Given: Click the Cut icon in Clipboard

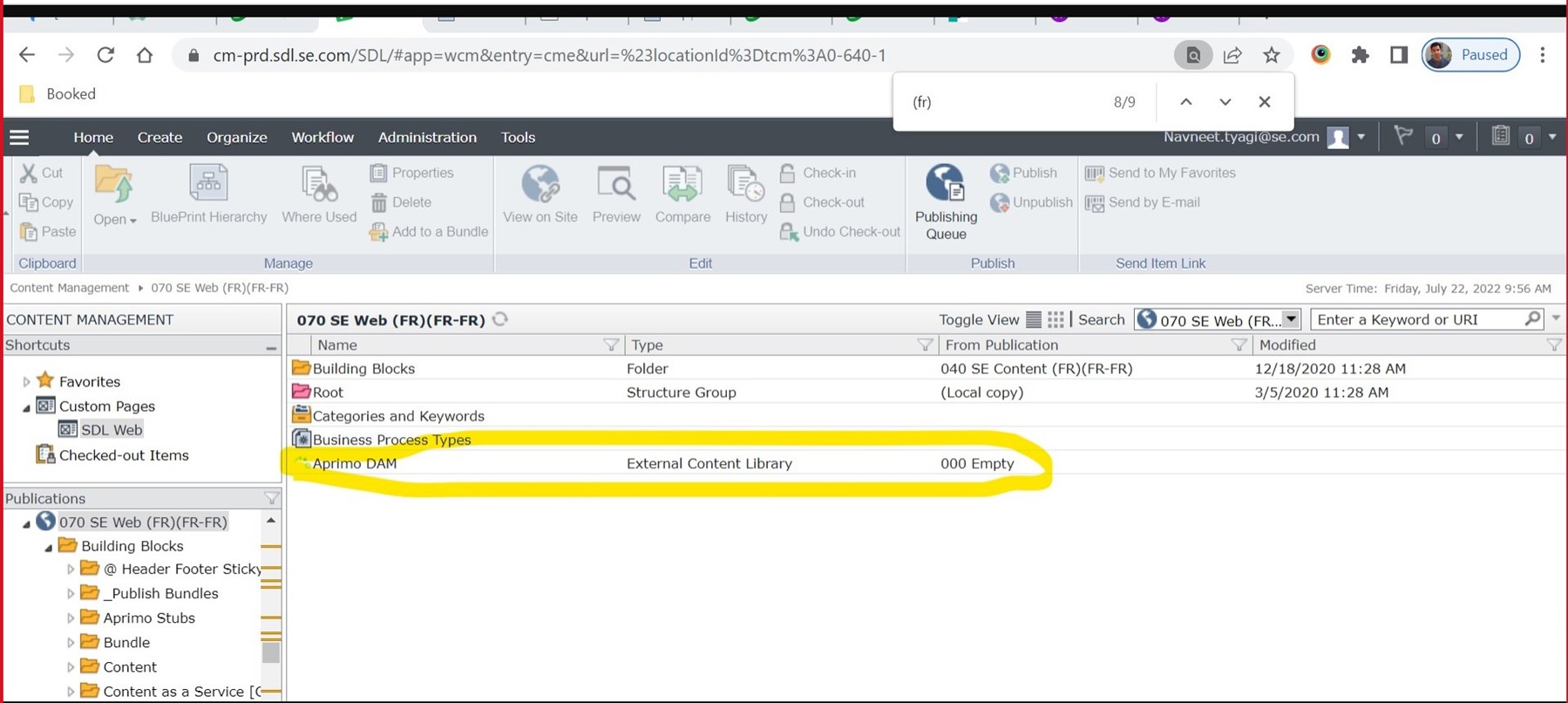Looking at the screenshot, I should click(29, 173).
